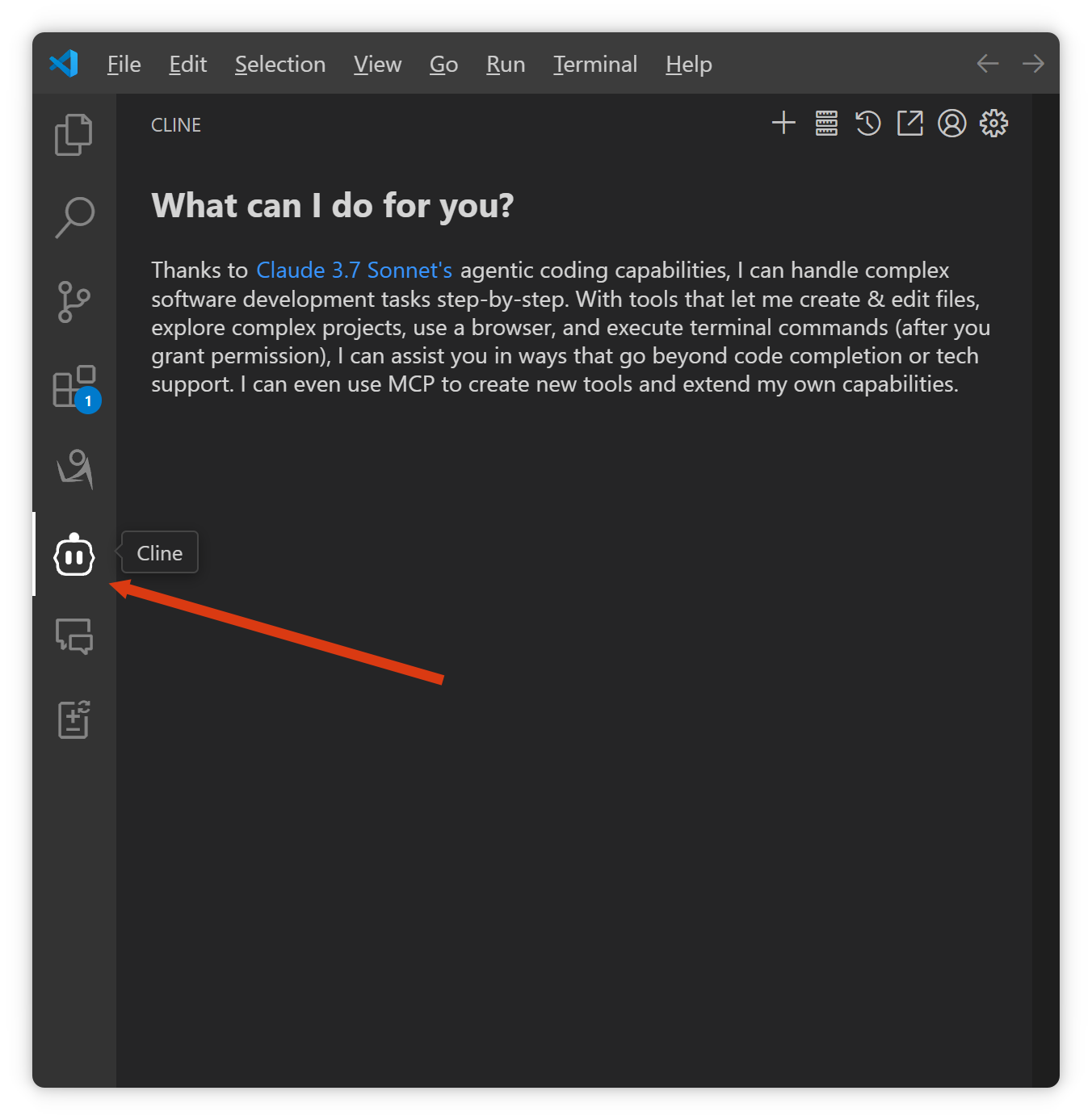Open the Help menu
The image size is (1092, 1120).
click(689, 65)
